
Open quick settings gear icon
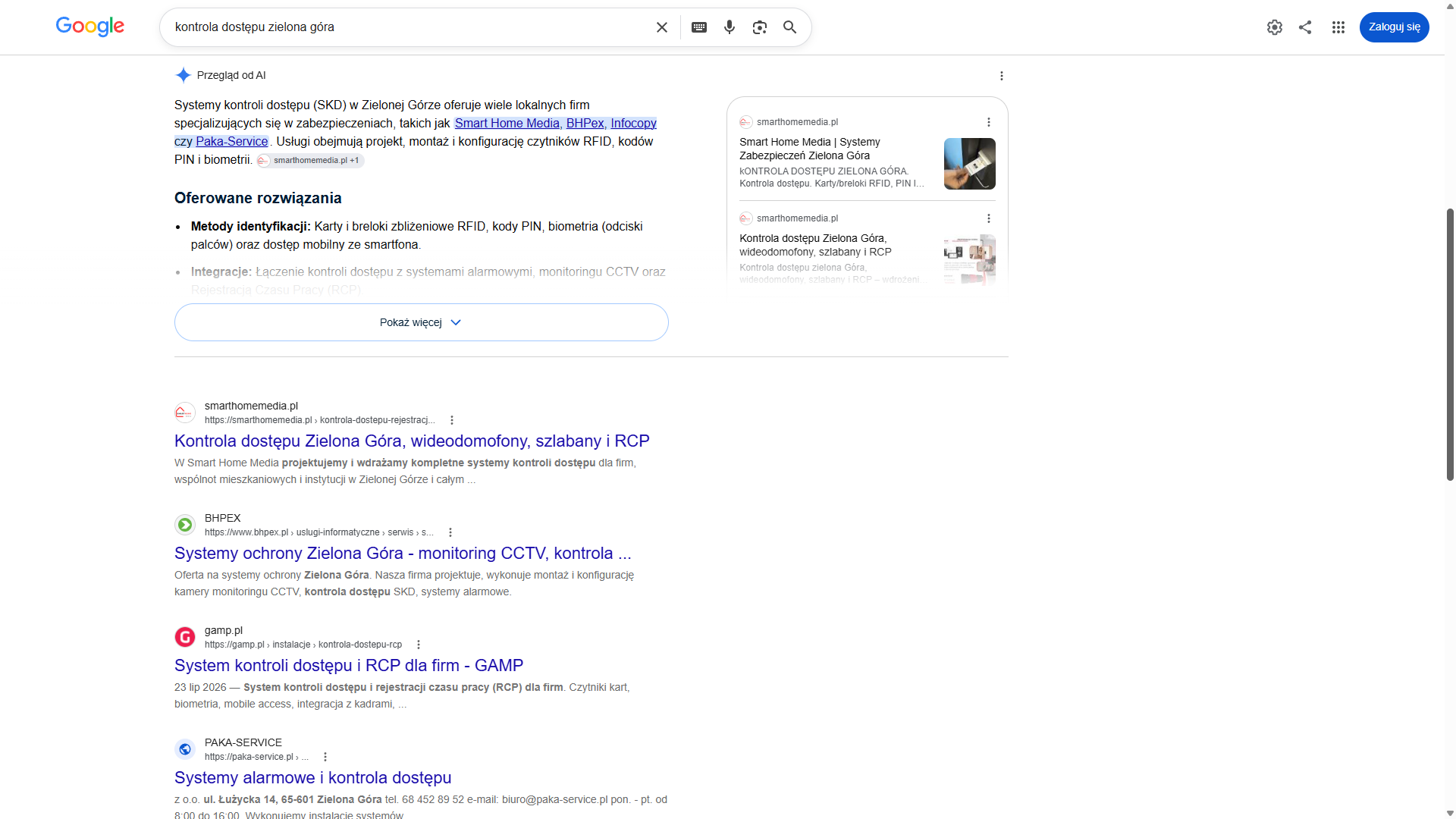click(x=1275, y=27)
